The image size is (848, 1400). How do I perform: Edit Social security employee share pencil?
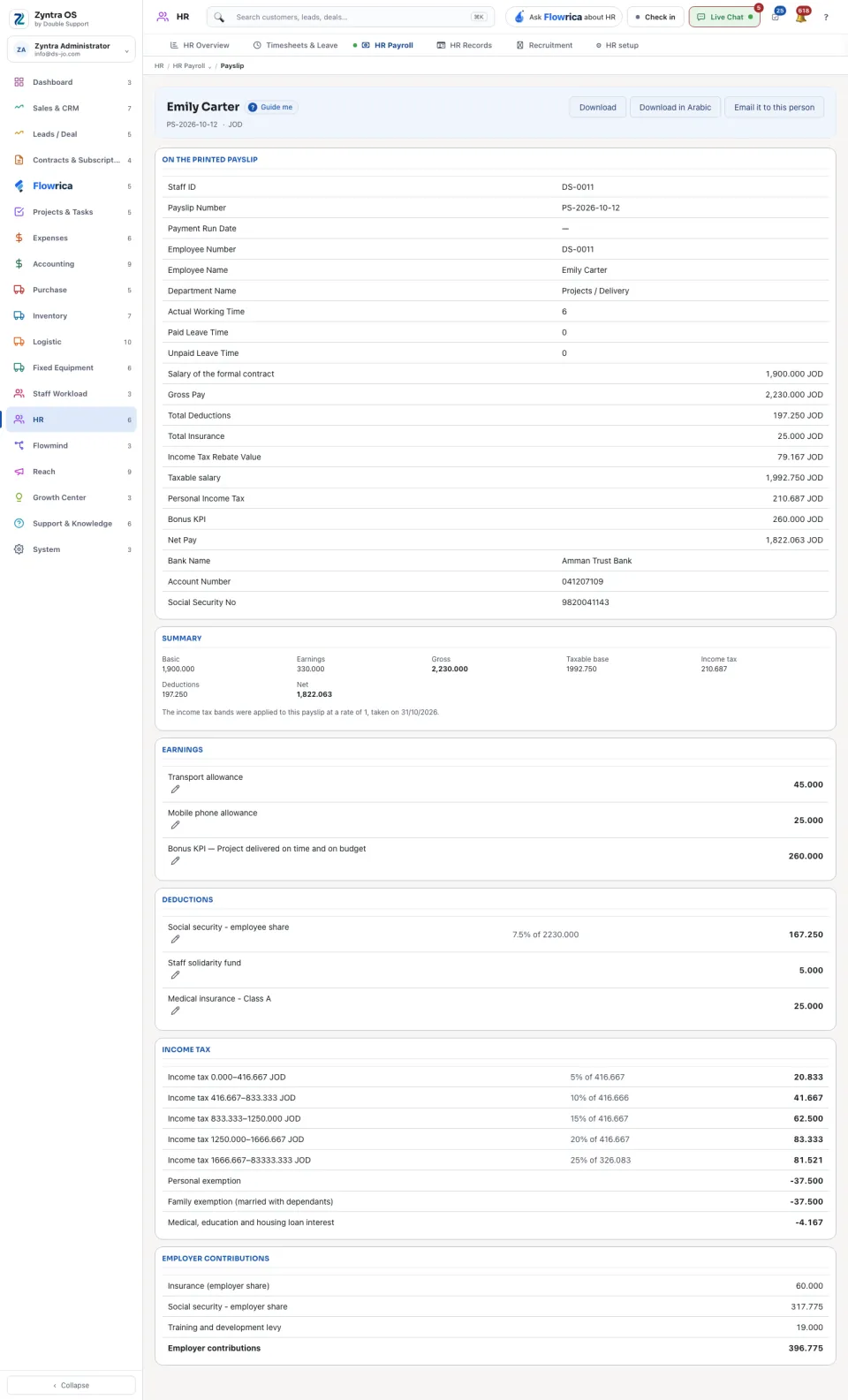click(175, 940)
